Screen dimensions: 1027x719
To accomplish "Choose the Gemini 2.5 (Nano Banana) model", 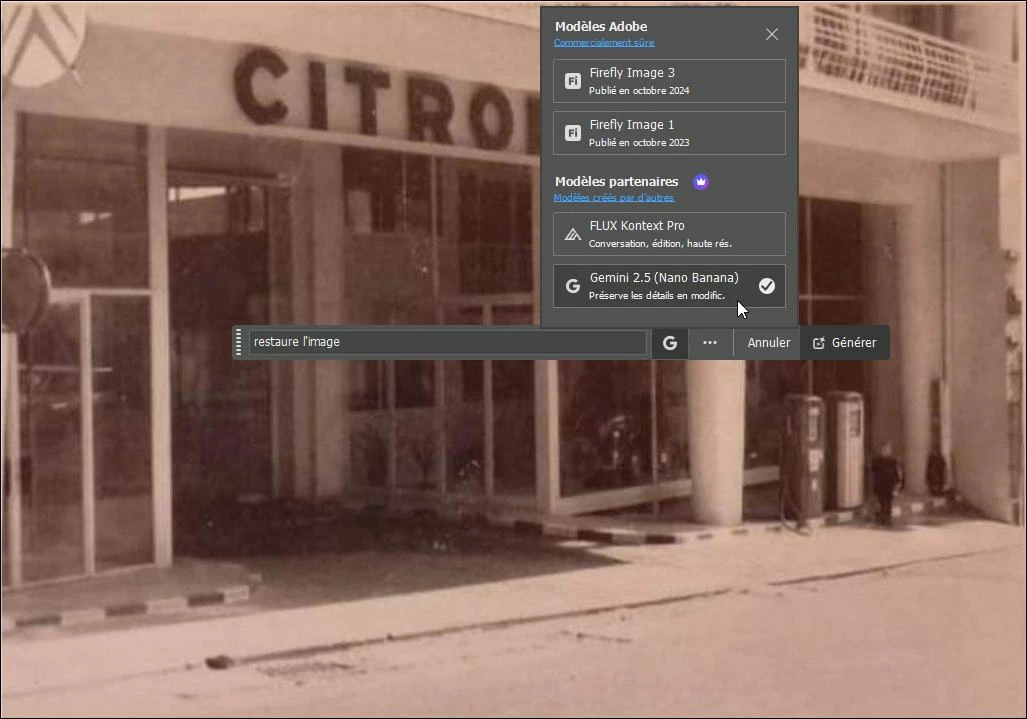I will (x=669, y=286).
